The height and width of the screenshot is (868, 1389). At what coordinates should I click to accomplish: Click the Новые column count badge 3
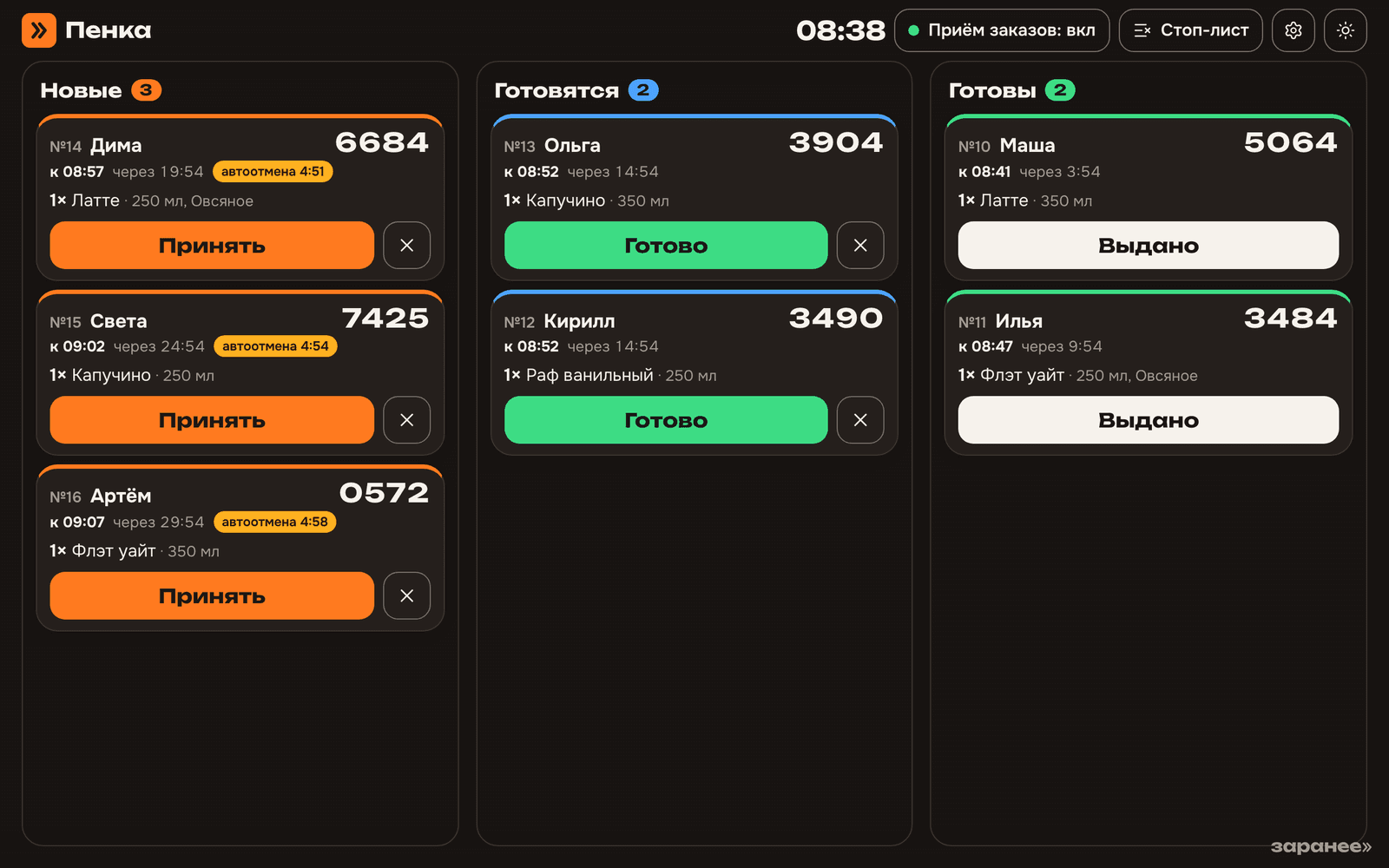[146, 90]
